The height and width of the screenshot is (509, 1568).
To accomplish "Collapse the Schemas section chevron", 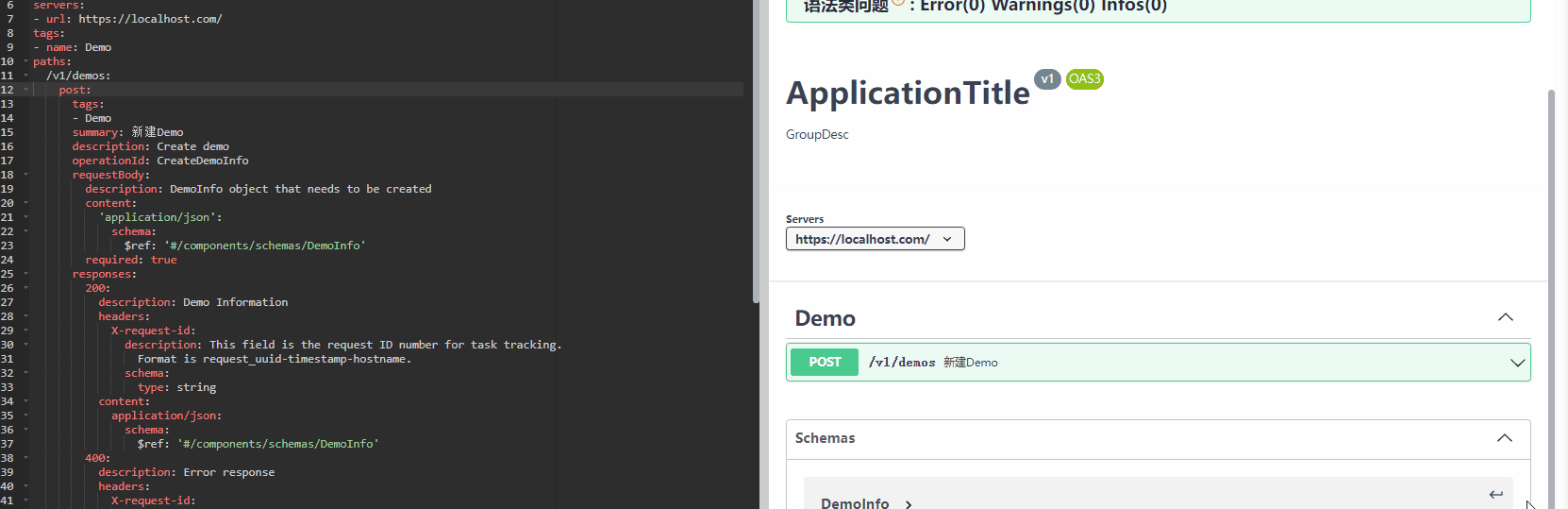I will tap(1505, 438).
